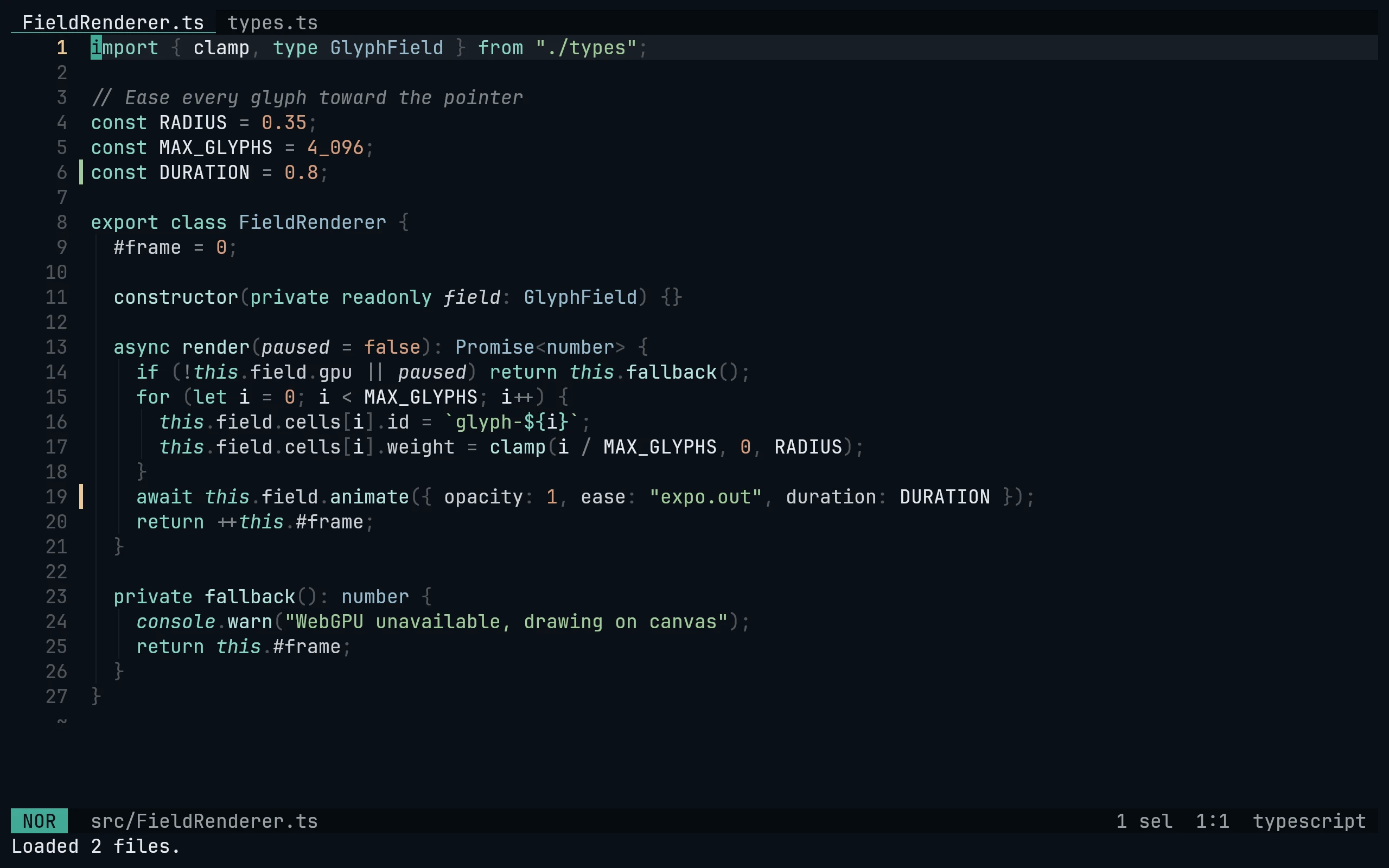Click the FieldRenderer class name
The image size is (1389, 868).
pyautogui.click(x=312, y=222)
